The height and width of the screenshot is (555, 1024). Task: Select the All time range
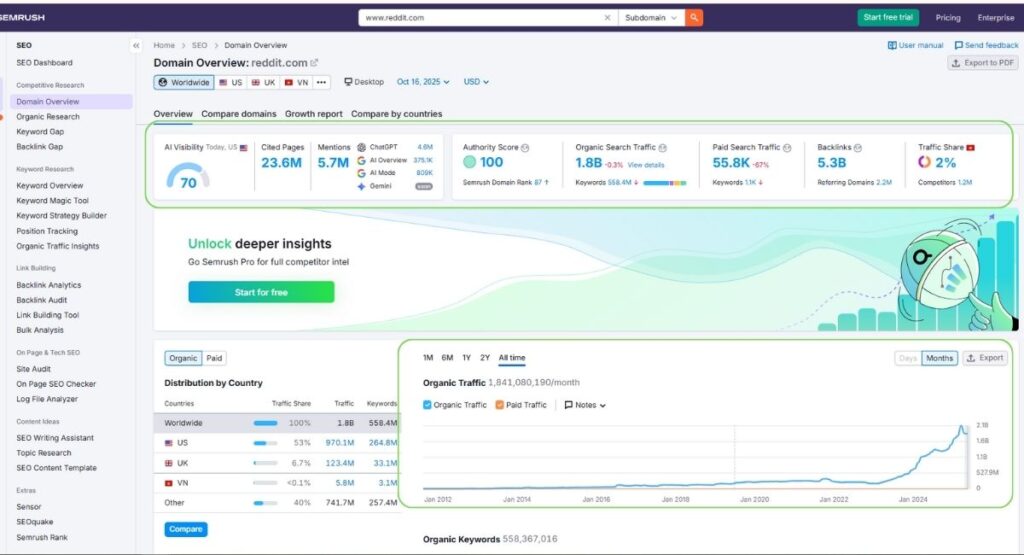pos(511,358)
